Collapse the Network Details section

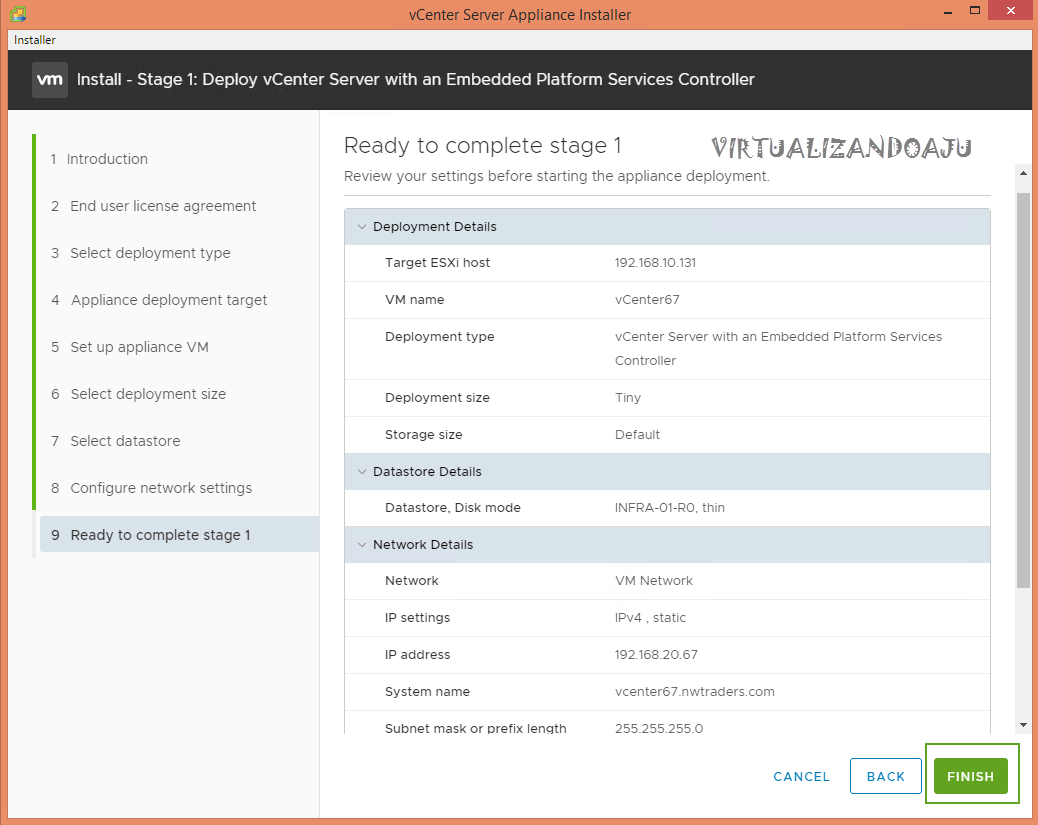[361, 545]
